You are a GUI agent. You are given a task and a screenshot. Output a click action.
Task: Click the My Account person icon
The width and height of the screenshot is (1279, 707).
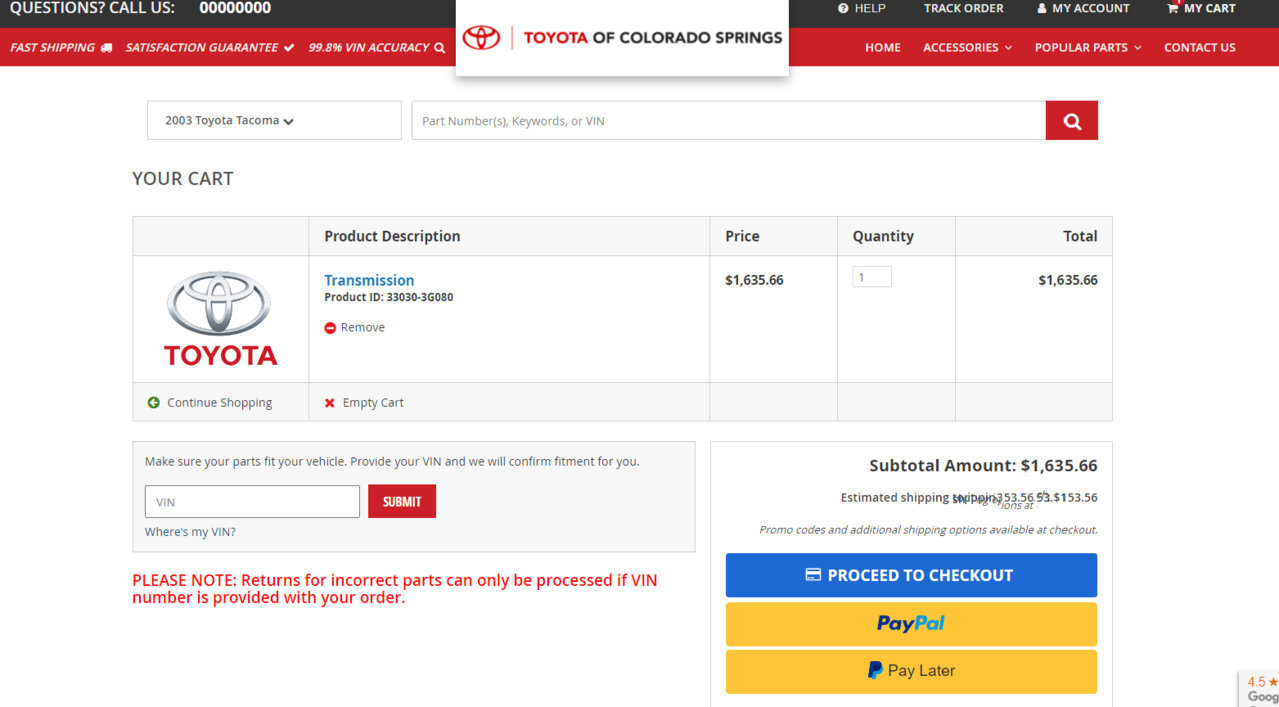(x=1042, y=8)
